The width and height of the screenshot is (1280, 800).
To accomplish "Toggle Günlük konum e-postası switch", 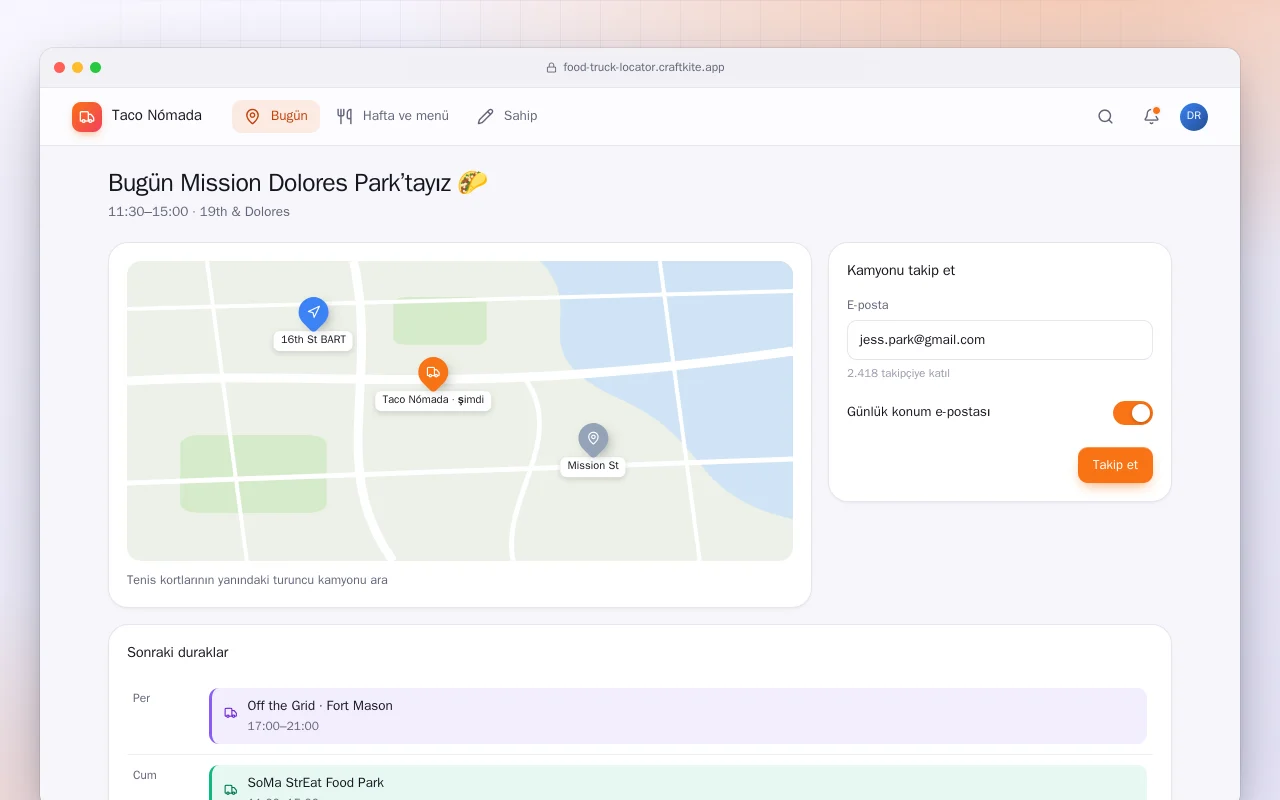I will point(1133,413).
